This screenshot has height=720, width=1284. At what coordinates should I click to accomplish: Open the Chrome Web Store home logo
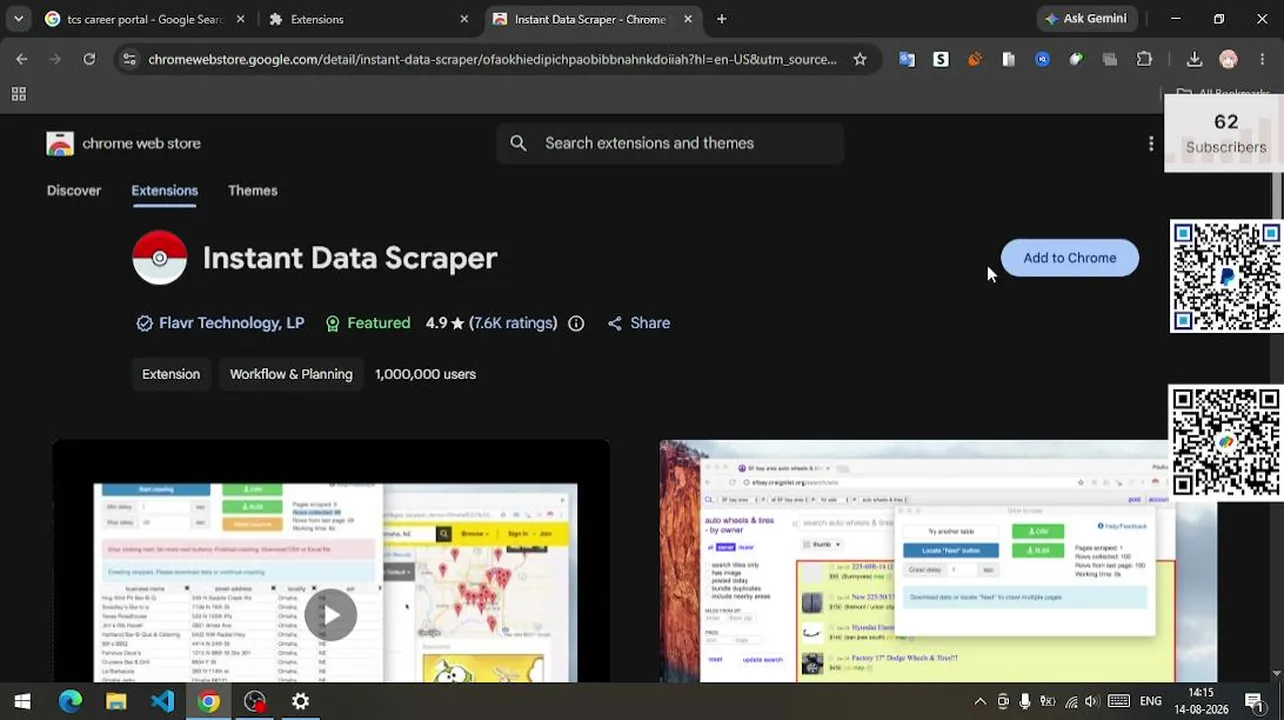[x=124, y=143]
